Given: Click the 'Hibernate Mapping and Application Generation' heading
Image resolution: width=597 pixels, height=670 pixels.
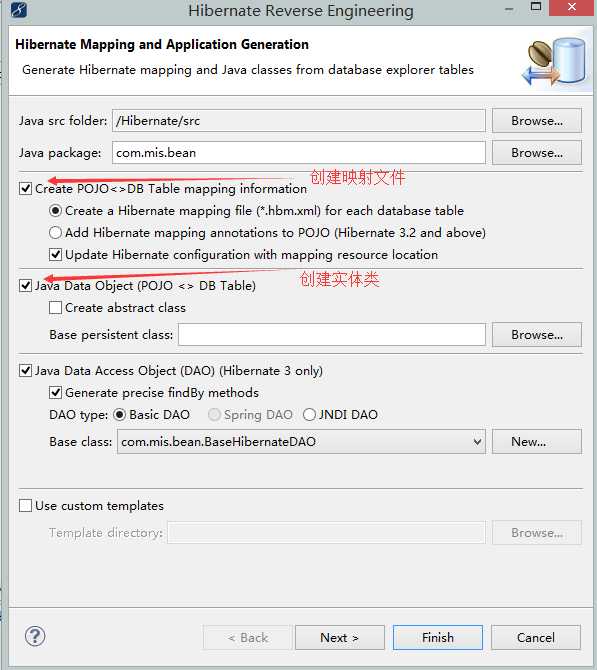Looking at the screenshot, I should point(162,45).
